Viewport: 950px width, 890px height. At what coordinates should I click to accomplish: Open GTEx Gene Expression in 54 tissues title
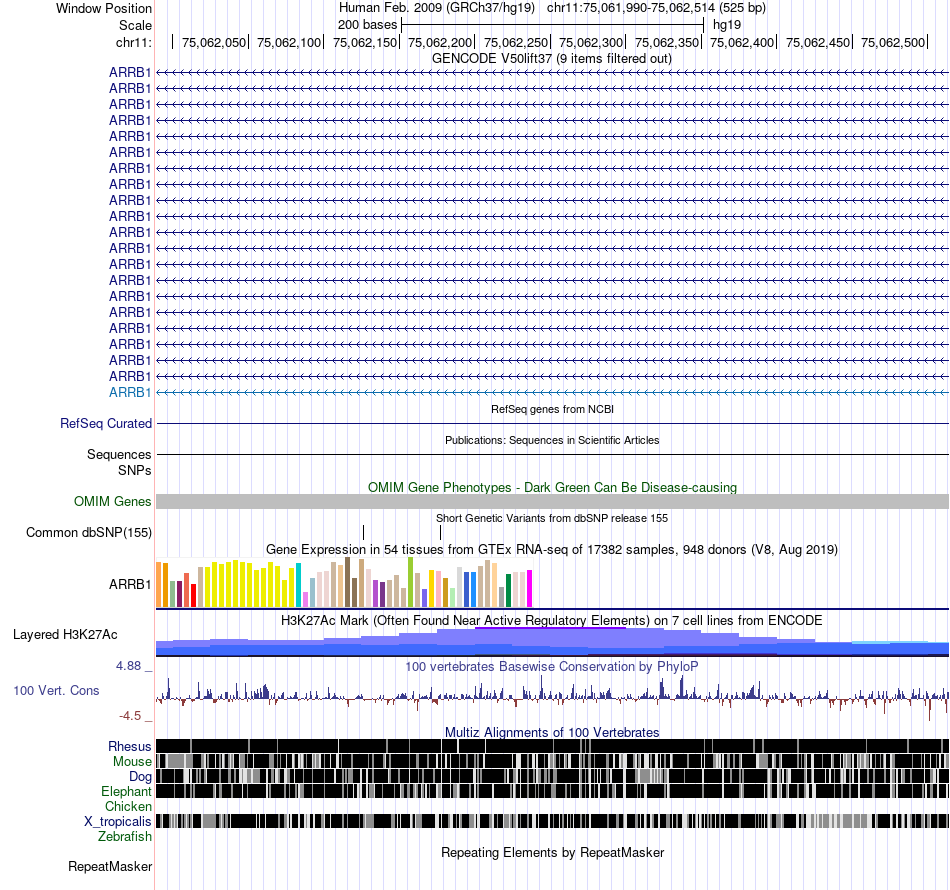click(551, 550)
